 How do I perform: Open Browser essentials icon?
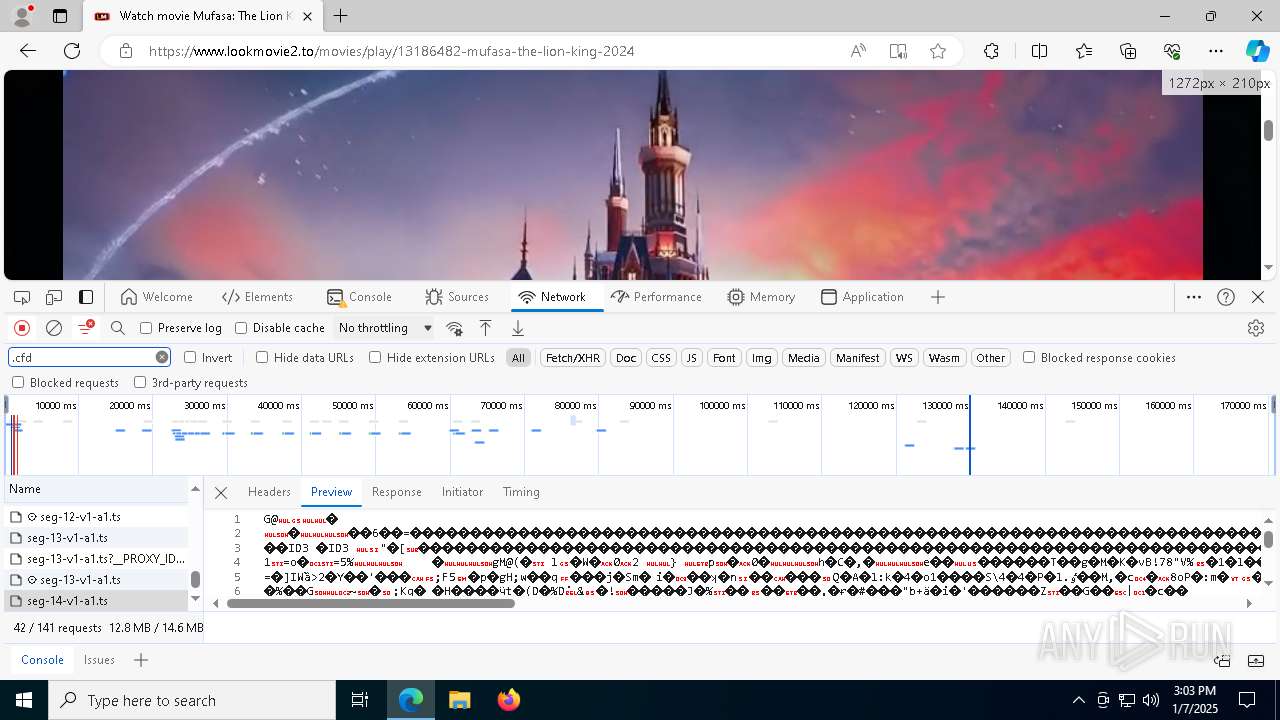pos(1172,51)
